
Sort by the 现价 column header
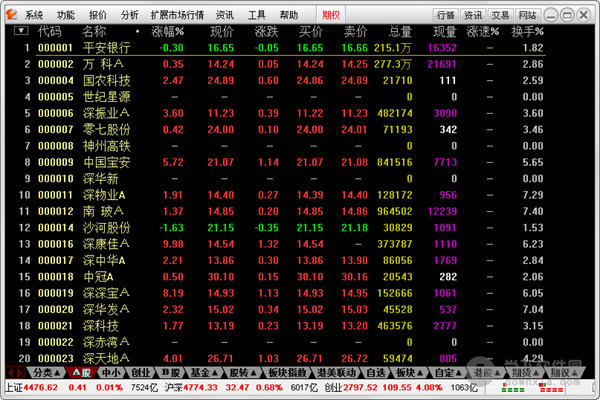point(222,31)
